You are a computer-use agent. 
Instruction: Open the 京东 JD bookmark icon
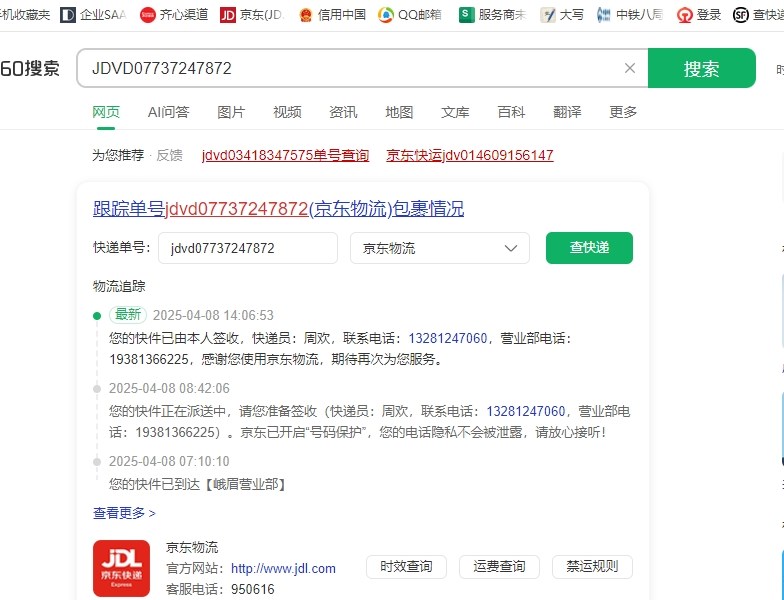pos(228,15)
